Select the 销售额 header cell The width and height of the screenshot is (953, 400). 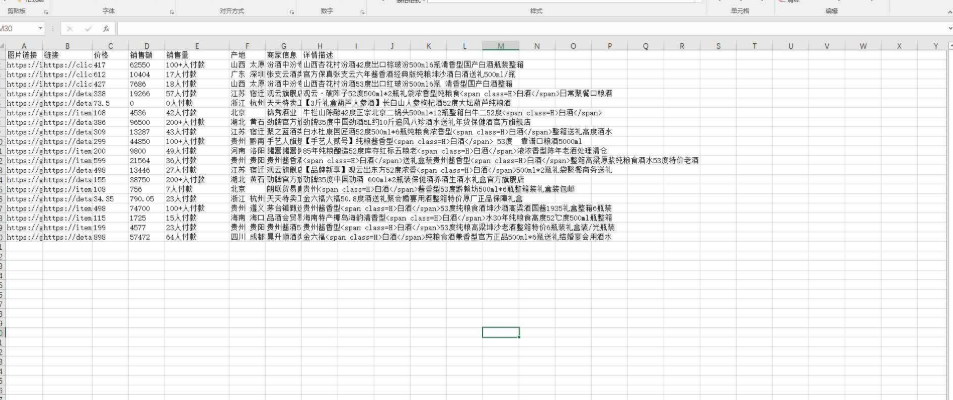[x=146, y=55]
